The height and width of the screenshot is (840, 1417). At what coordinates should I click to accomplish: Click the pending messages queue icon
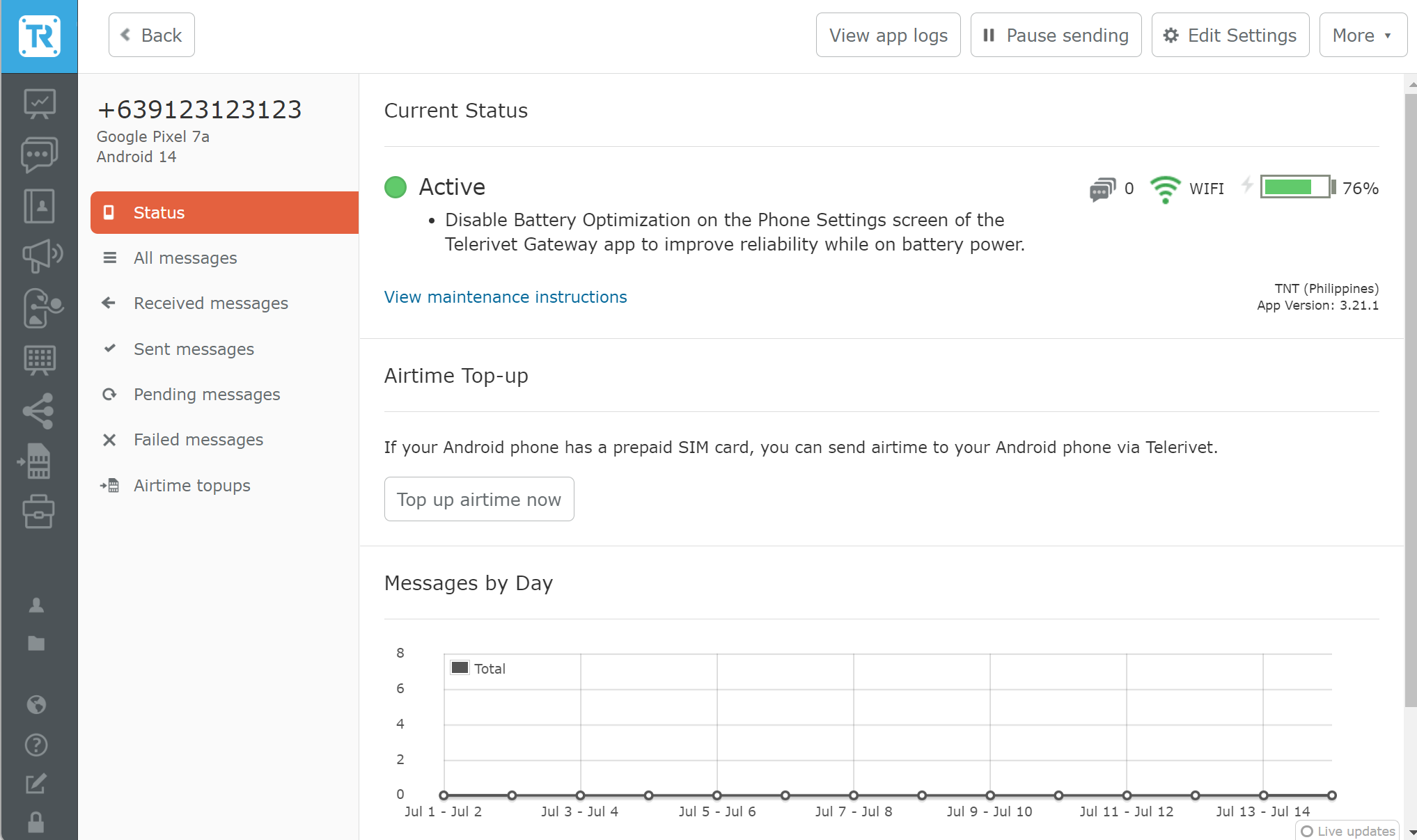[1102, 189]
